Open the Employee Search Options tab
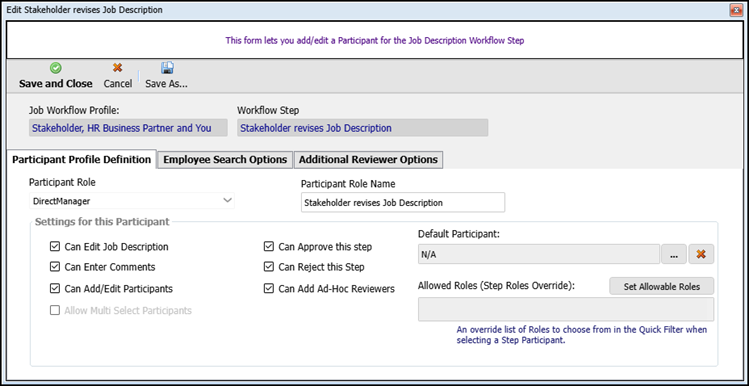This screenshot has width=749, height=386. coord(225,160)
